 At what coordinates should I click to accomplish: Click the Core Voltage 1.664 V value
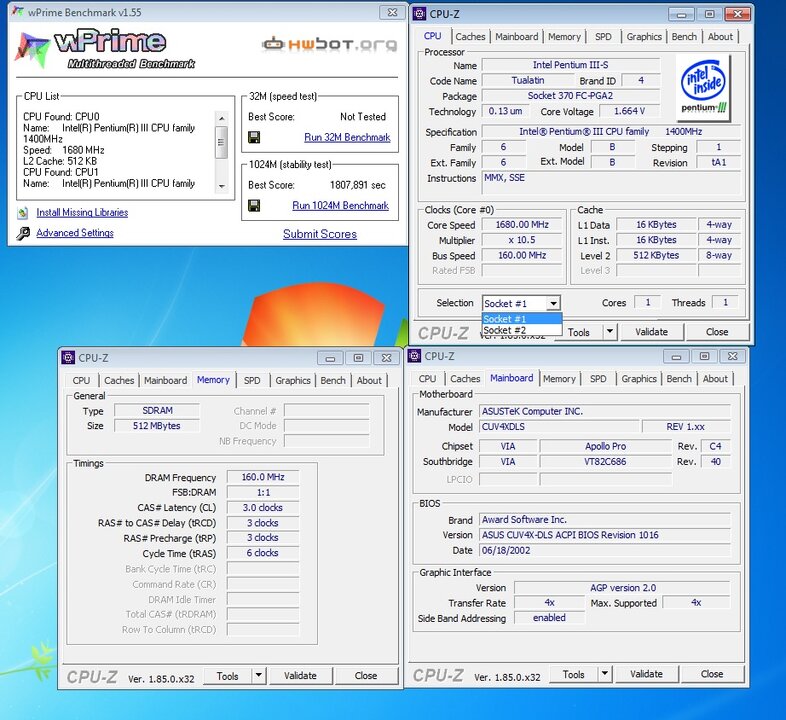(x=629, y=111)
